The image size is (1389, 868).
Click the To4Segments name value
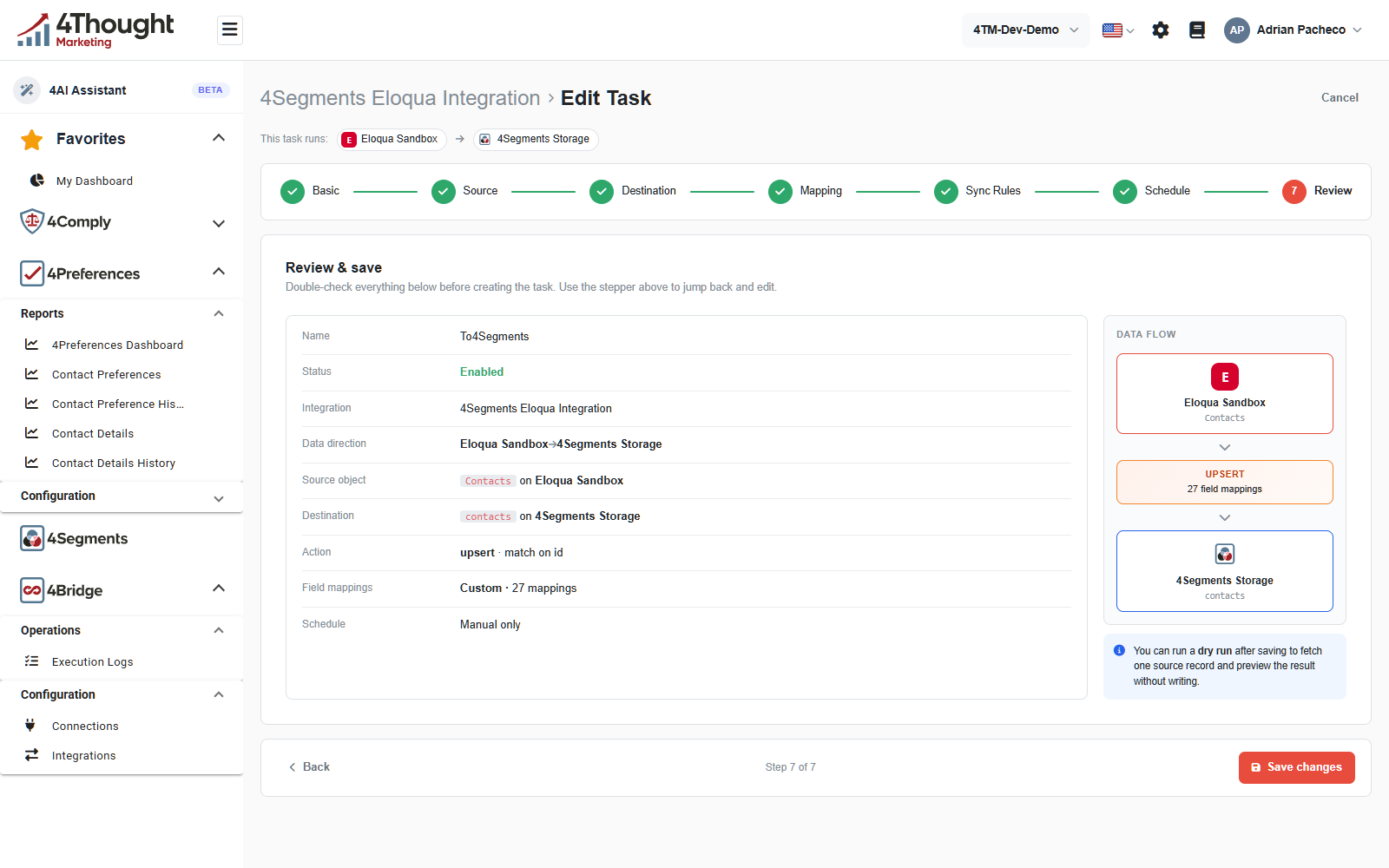[x=495, y=337]
